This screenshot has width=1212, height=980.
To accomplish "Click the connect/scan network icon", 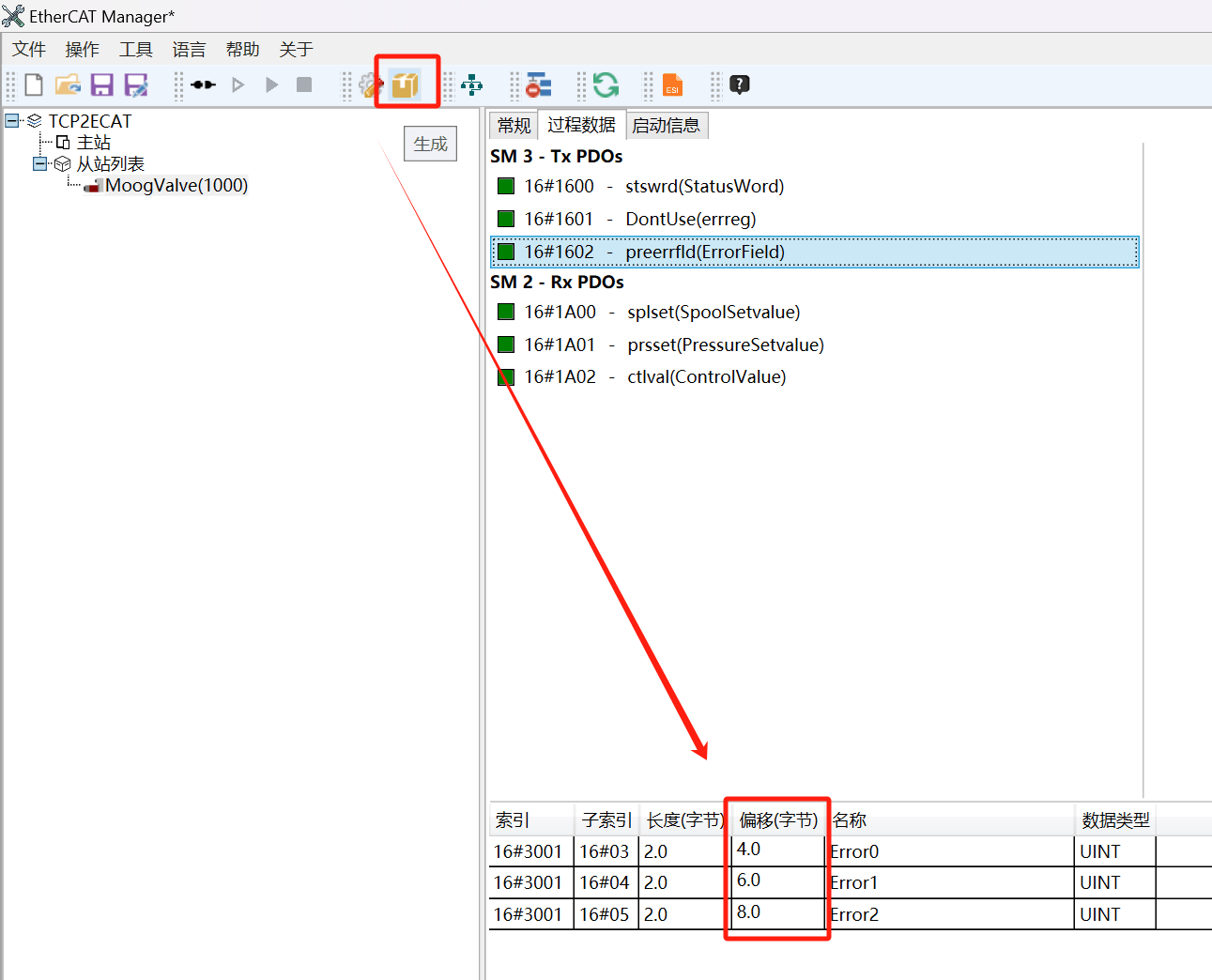I will pyautogui.click(x=203, y=84).
